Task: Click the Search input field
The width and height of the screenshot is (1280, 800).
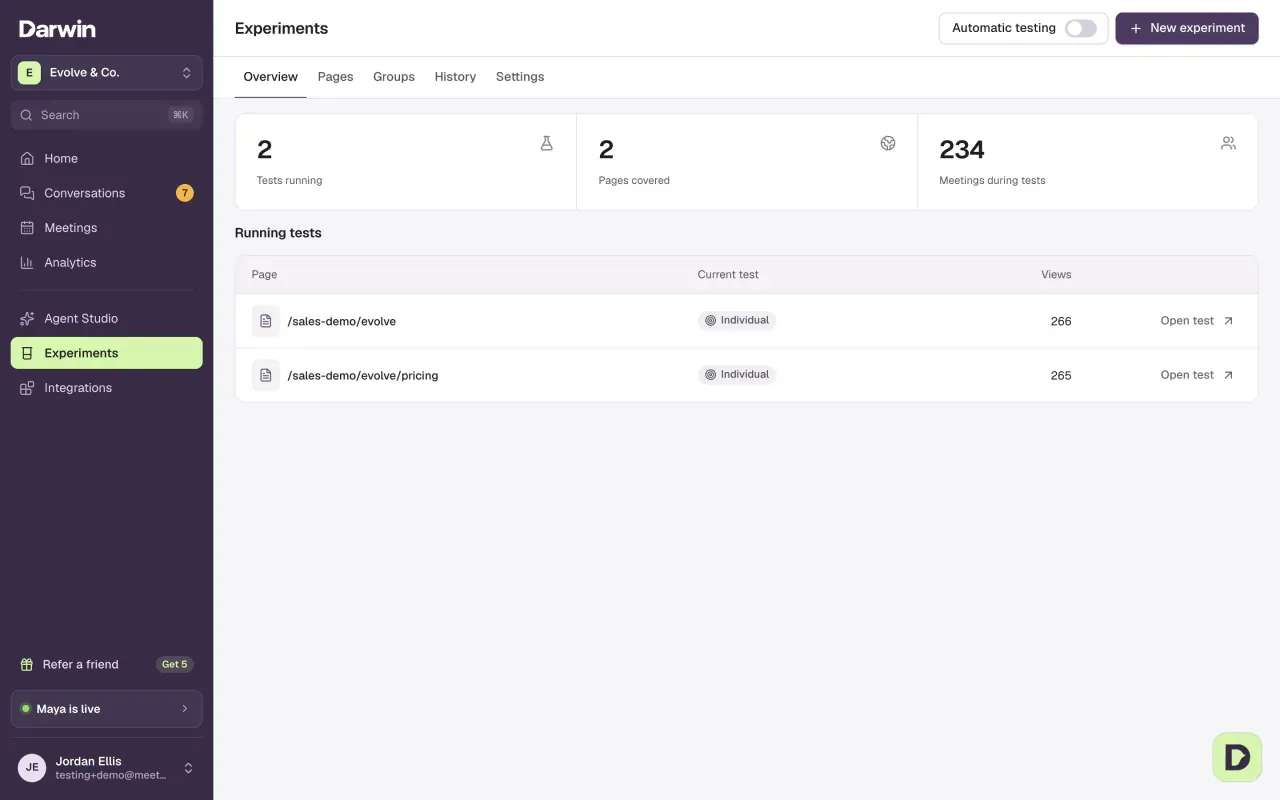Action: click(x=107, y=115)
